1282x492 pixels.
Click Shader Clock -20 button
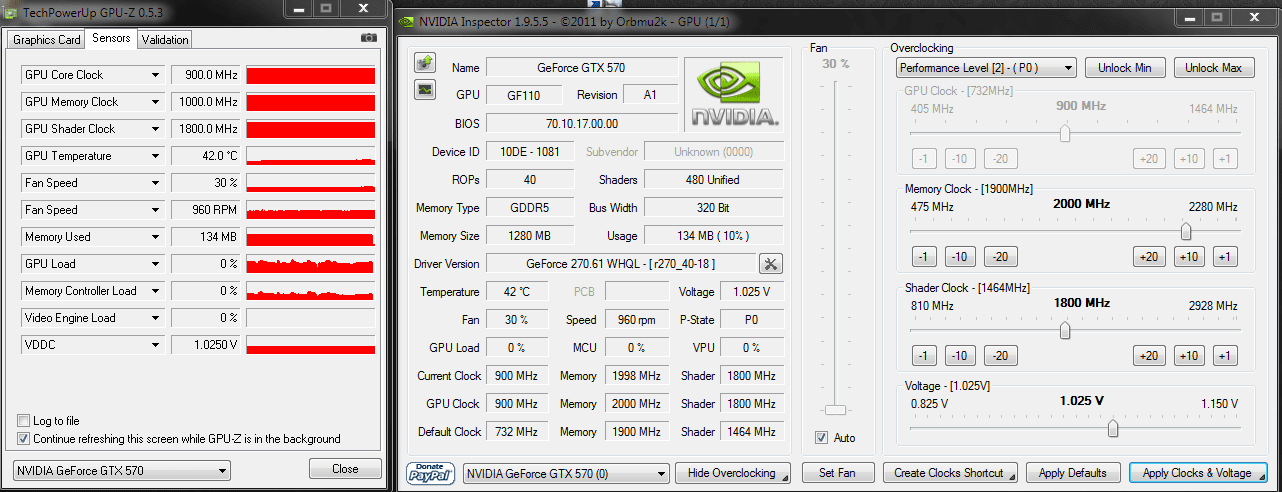point(999,356)
